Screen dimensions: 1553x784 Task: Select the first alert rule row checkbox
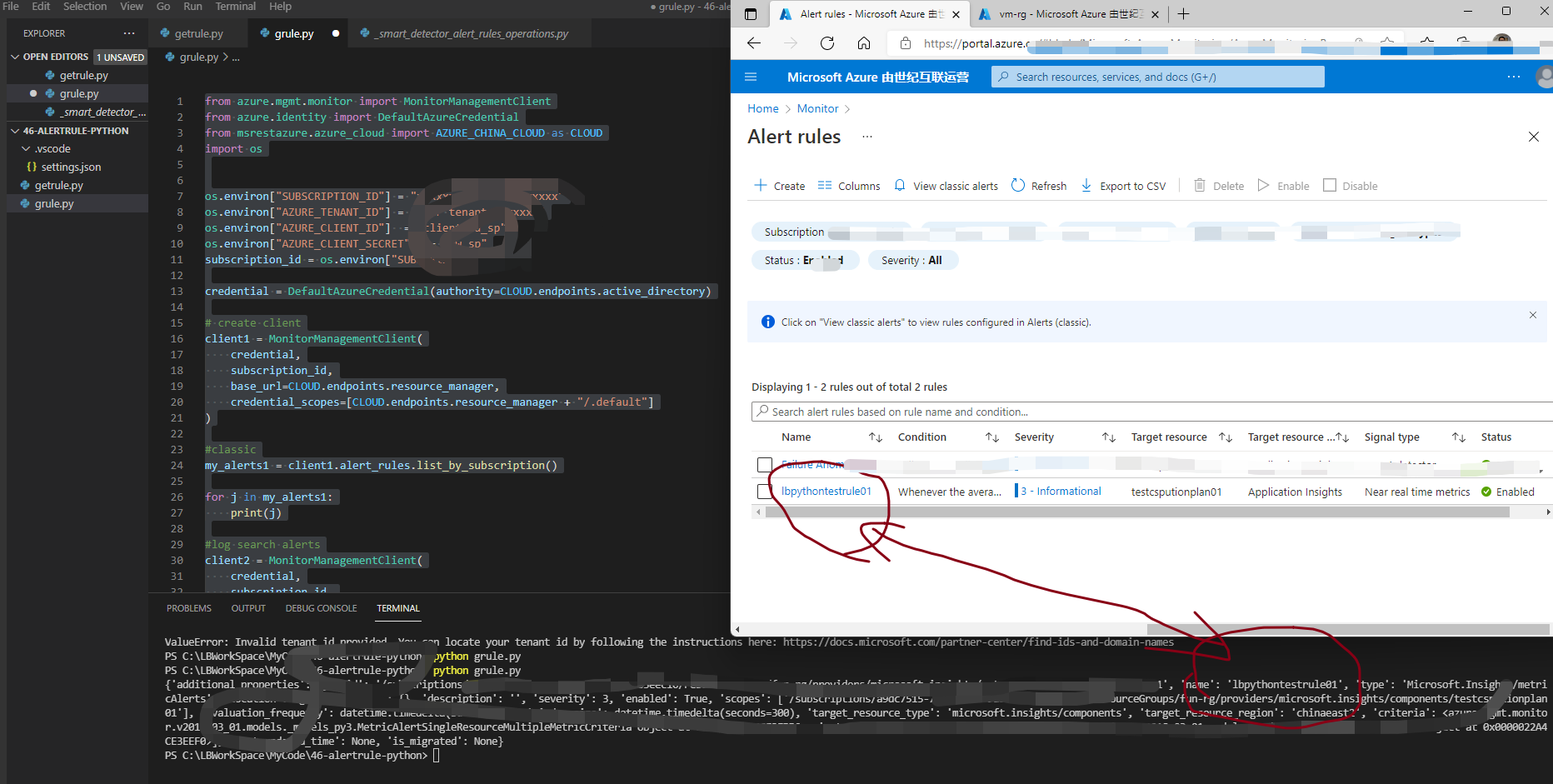(764, 464)
